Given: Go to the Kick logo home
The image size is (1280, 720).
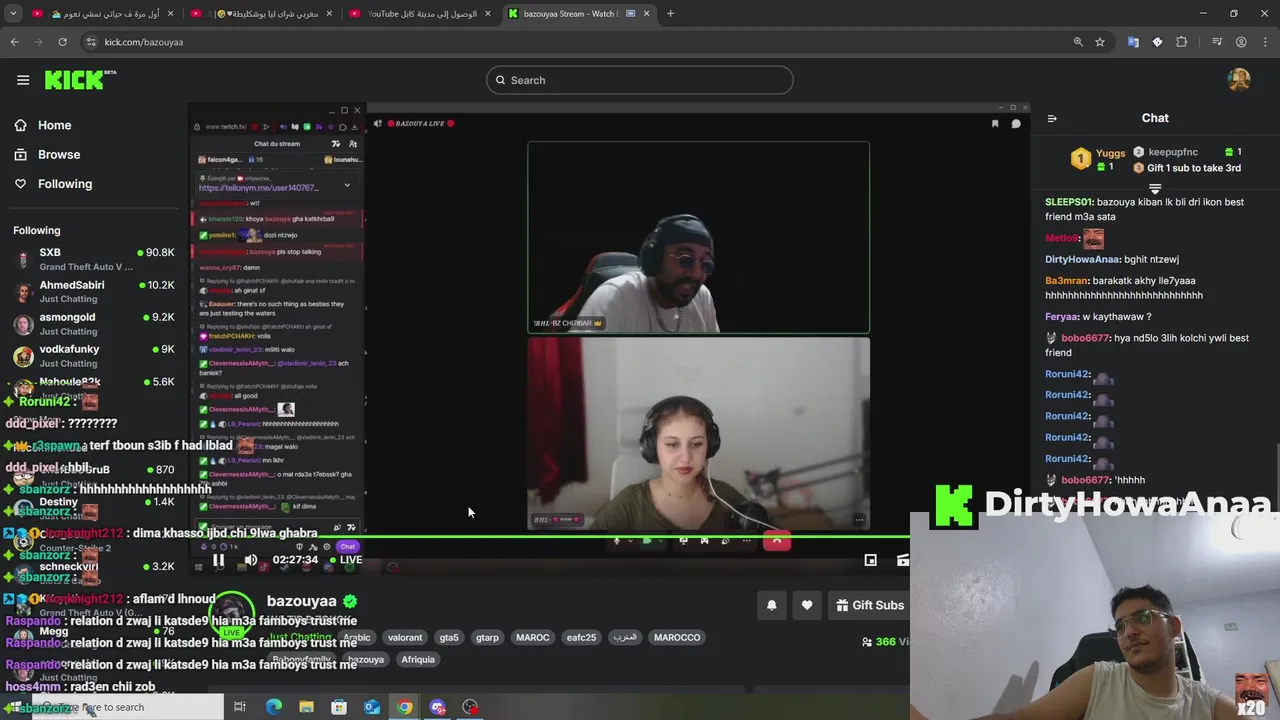Looking at the screenshot, I should pos(80,80).
